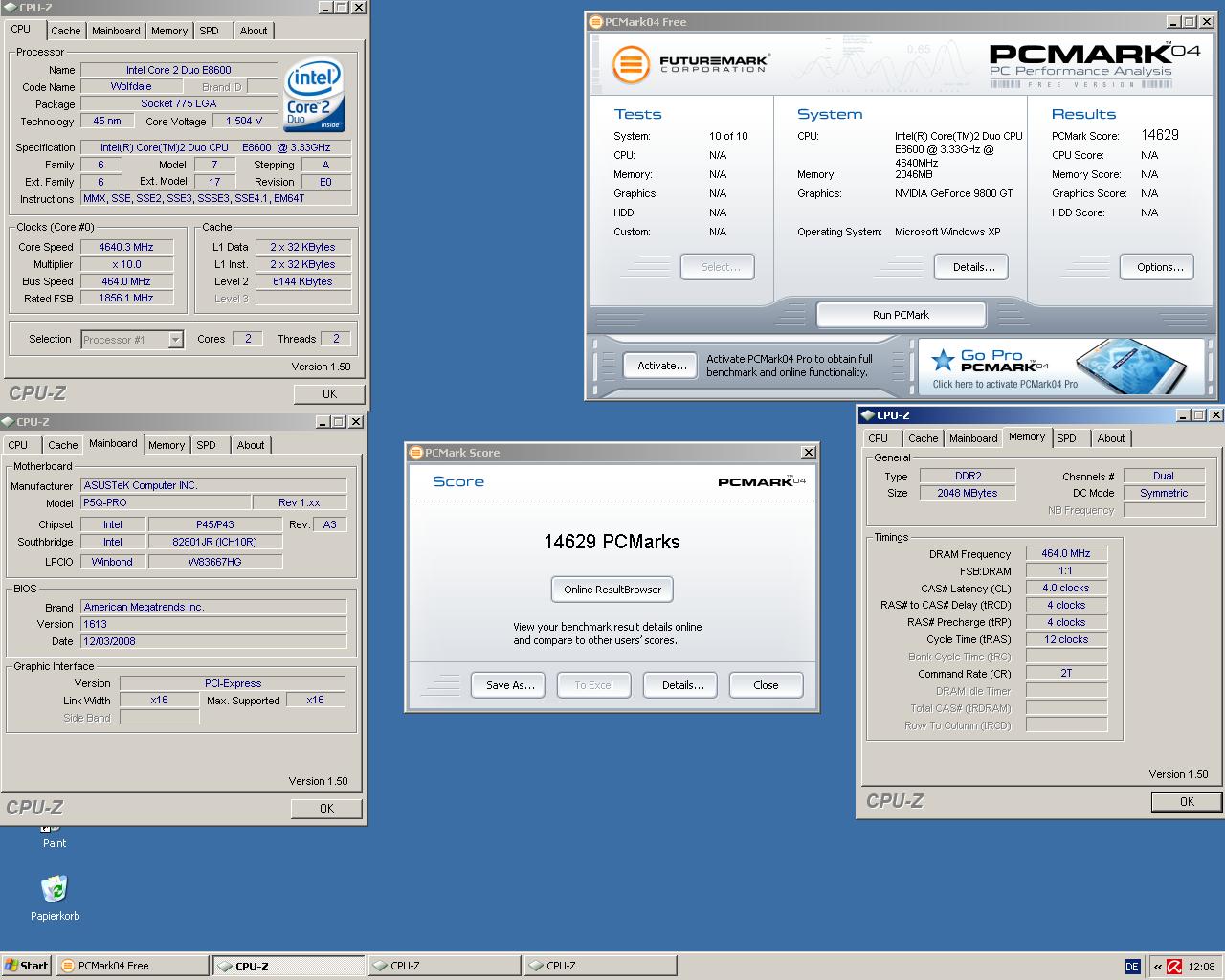
Task: Click the DDR2 memory type field
Action: (x=968, y=476)
